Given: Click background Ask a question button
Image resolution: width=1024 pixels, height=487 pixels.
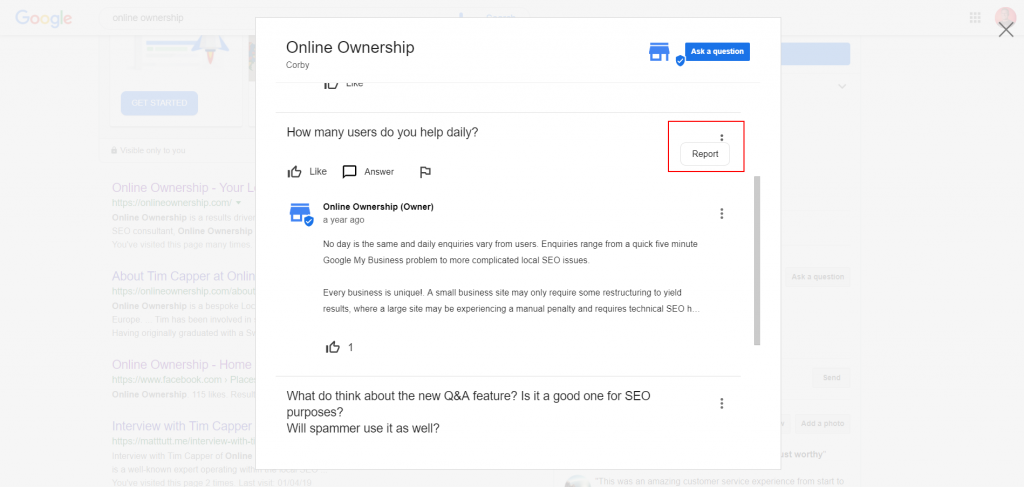Looking at the screenshot, I should click(x=818, y=277).
